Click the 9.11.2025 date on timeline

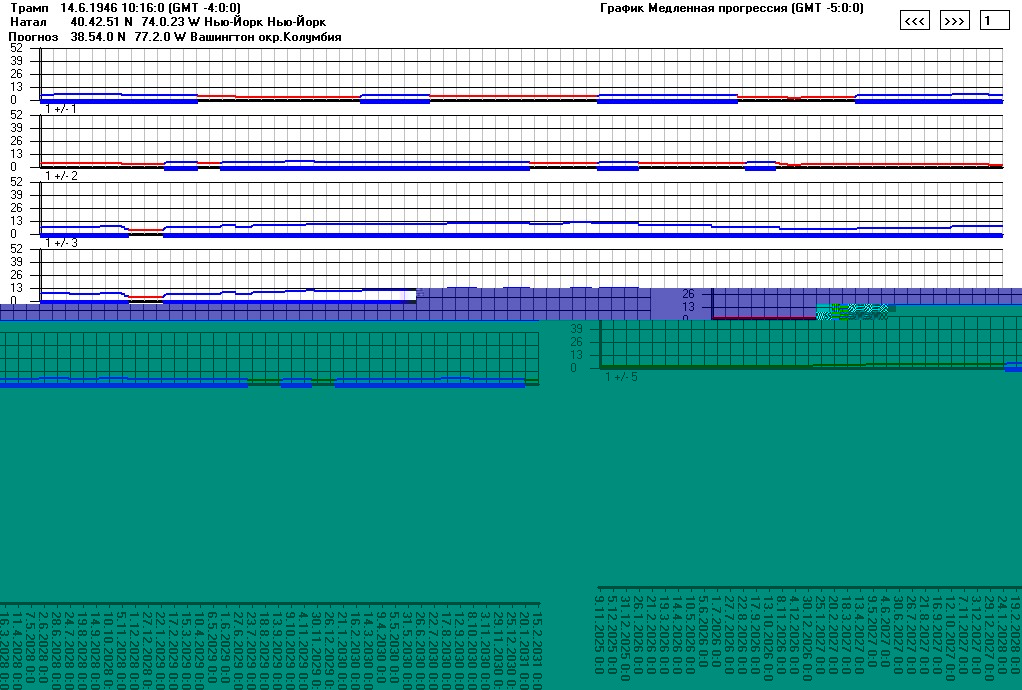[599, 630]
